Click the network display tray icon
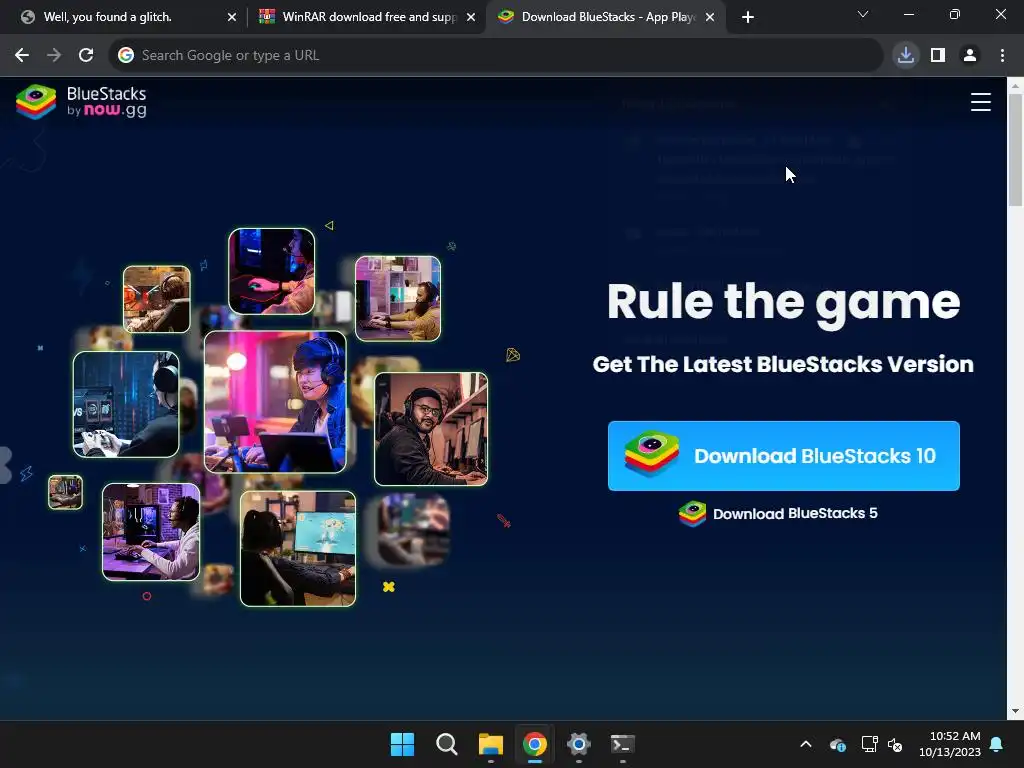 [869, 744]
